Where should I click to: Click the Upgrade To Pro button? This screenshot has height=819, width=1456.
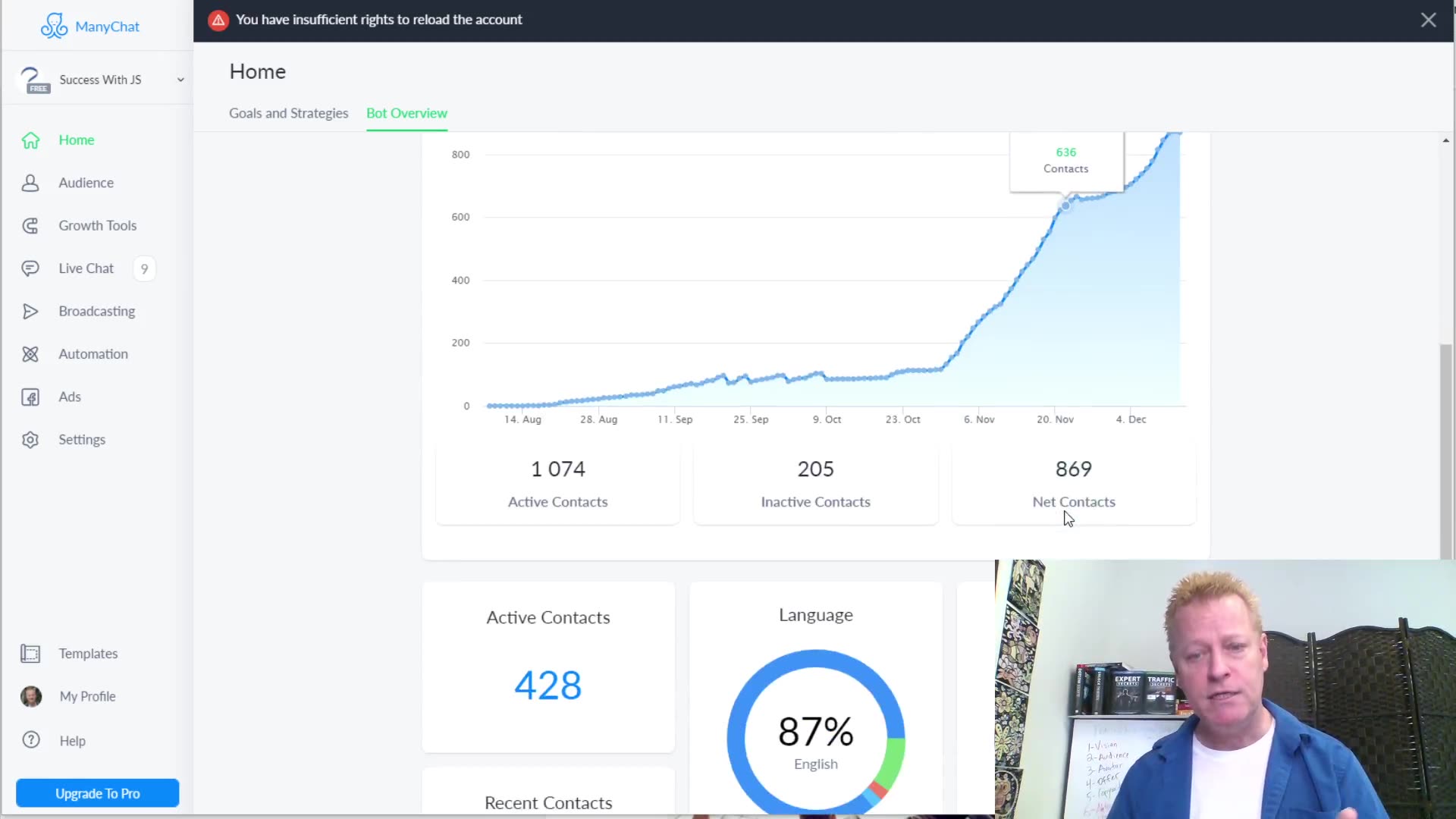pyautogui.click(x=98, y=793)
